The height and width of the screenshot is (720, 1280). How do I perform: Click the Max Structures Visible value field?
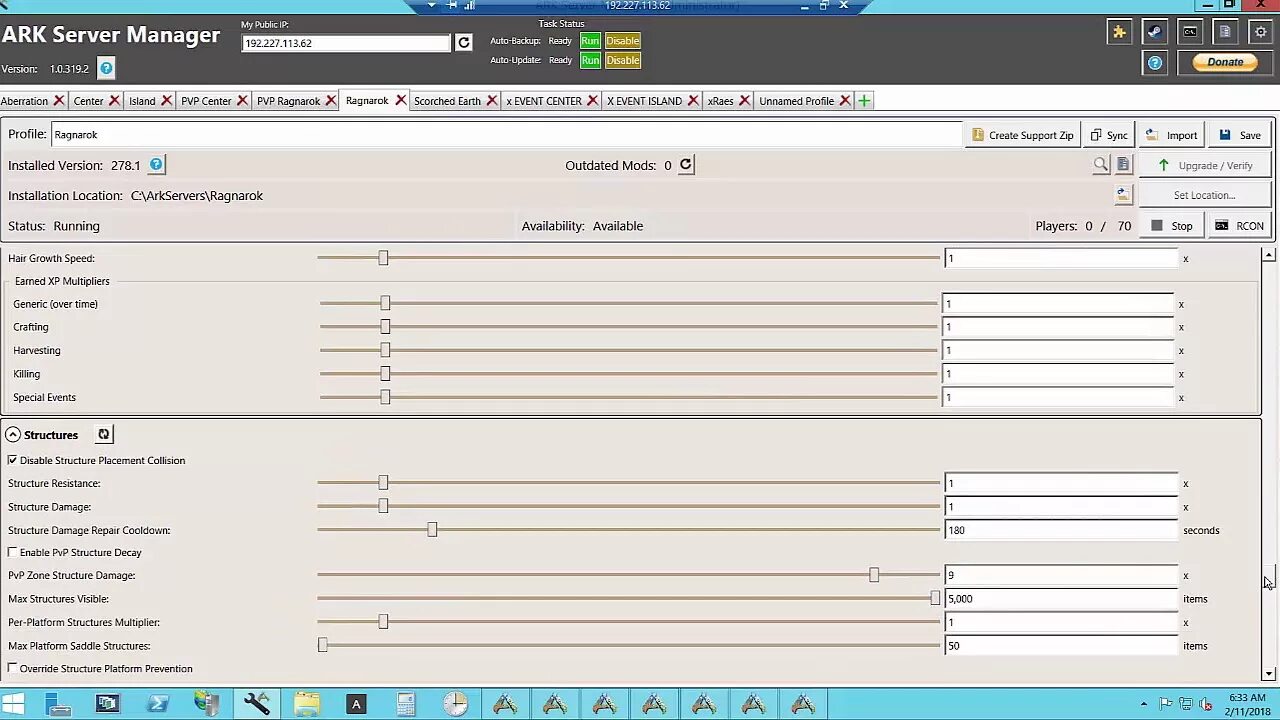(1061, 599)
